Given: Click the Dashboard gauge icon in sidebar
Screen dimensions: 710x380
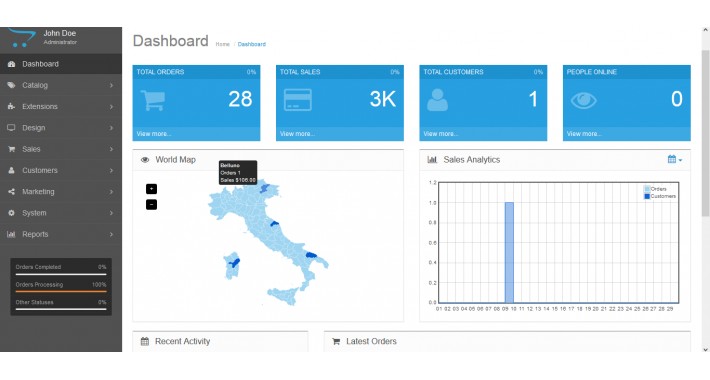Looking at the screenshot, I should 11,64.
